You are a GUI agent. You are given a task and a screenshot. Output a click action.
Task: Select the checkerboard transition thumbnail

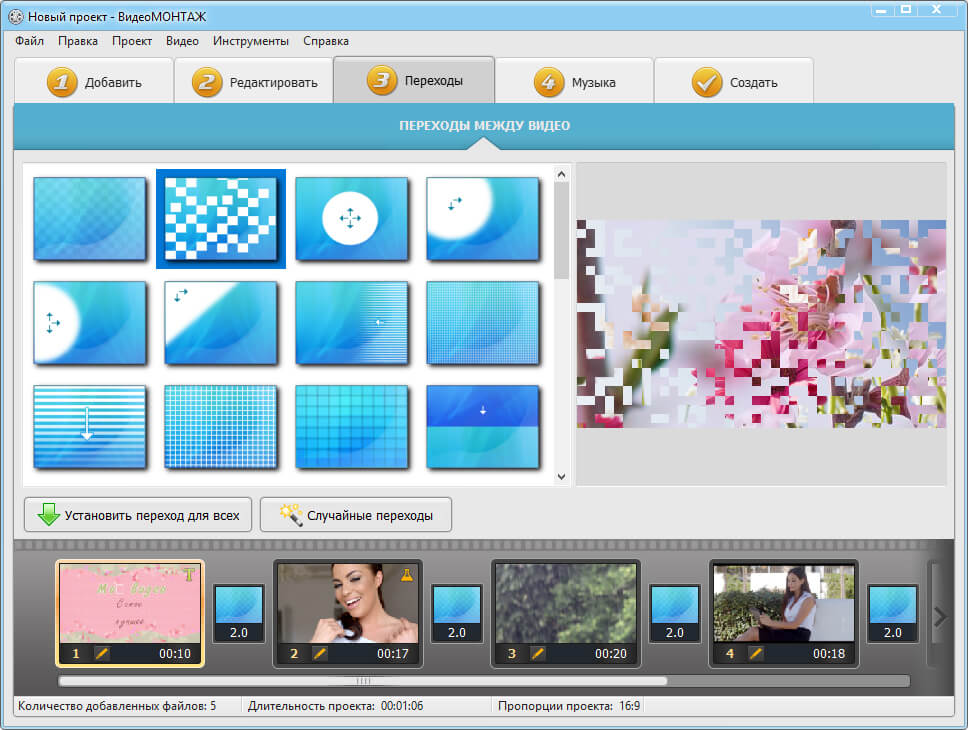coord(220,219)
